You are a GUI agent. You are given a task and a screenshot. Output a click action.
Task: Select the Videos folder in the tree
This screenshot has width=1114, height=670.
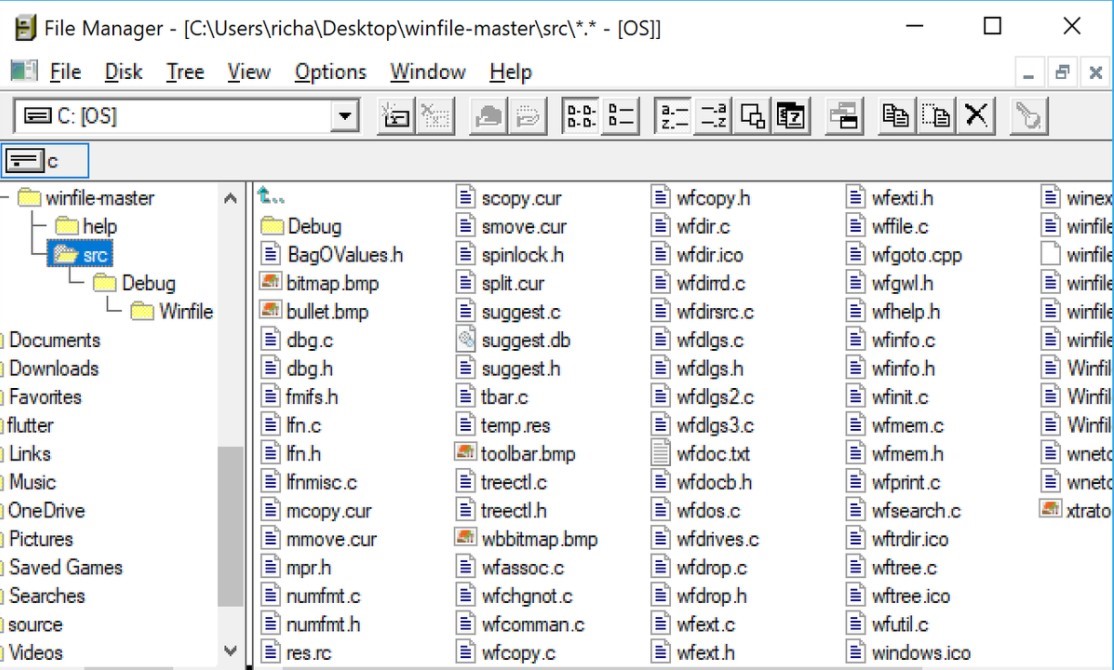click(x=36, y=652)
